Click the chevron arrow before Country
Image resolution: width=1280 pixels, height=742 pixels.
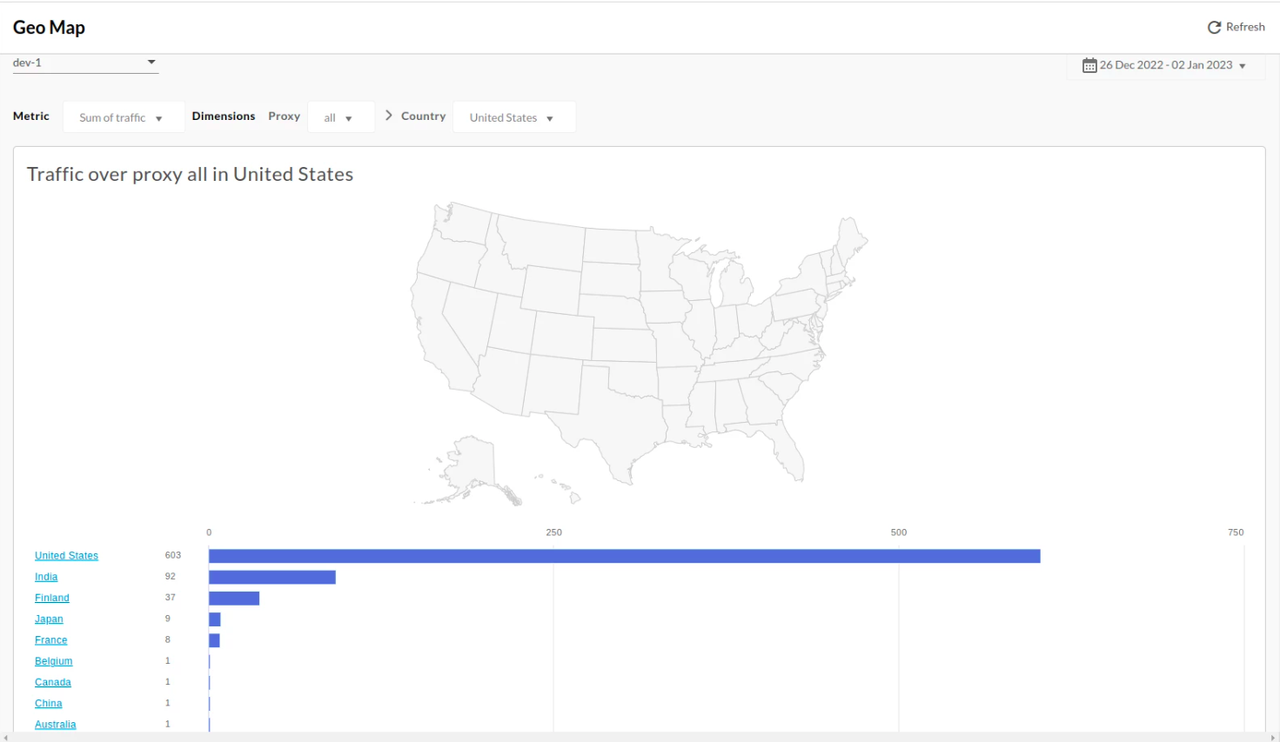tap(389, 116)
